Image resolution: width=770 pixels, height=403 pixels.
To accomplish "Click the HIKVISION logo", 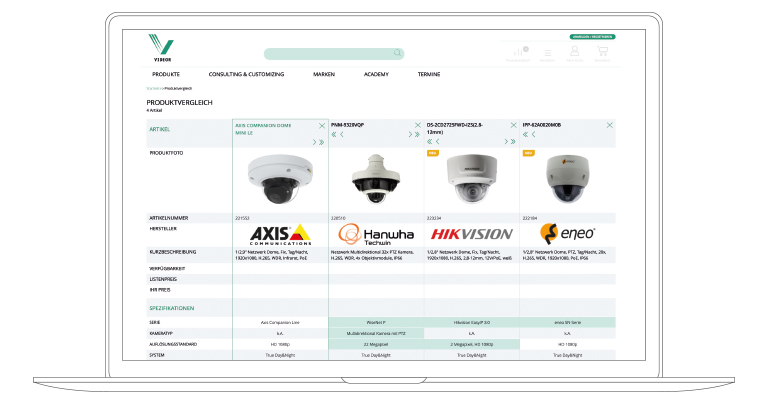I will coord(472,234).
